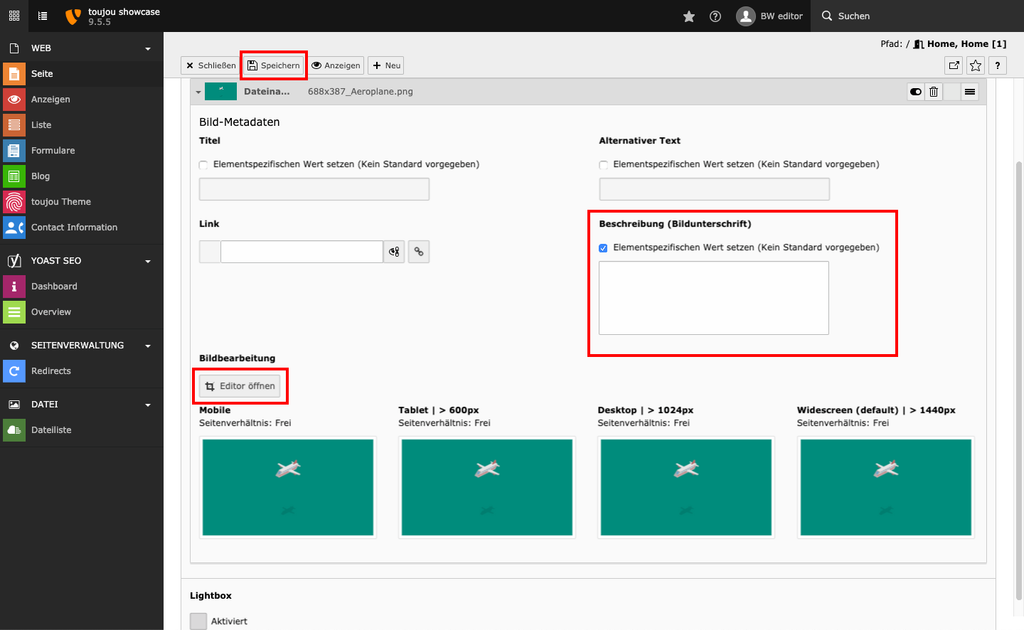Open the help question mark in top bar
Screen dimensions: 1024x630
715,16
